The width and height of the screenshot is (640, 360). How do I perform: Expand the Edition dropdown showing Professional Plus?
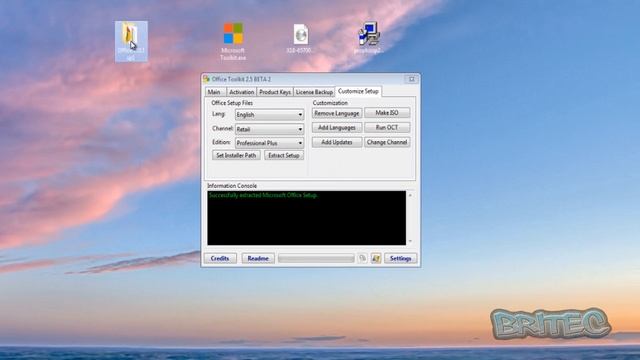(269, 143)
